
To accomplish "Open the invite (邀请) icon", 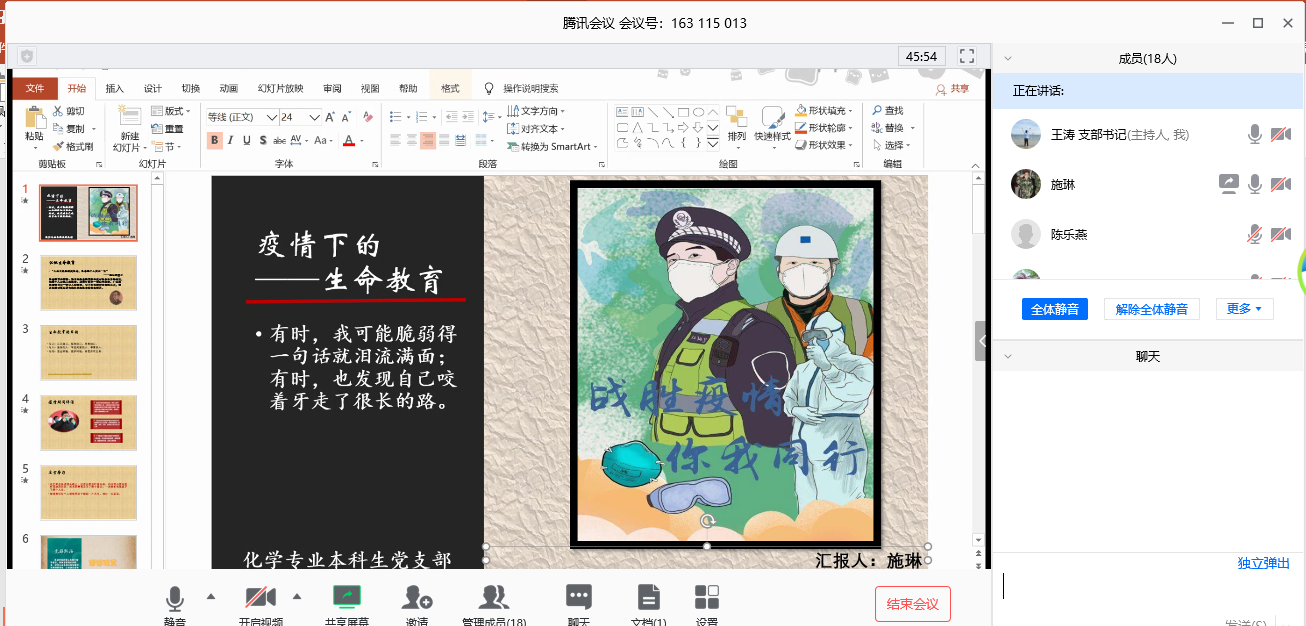I will click(x=417, y=598).
